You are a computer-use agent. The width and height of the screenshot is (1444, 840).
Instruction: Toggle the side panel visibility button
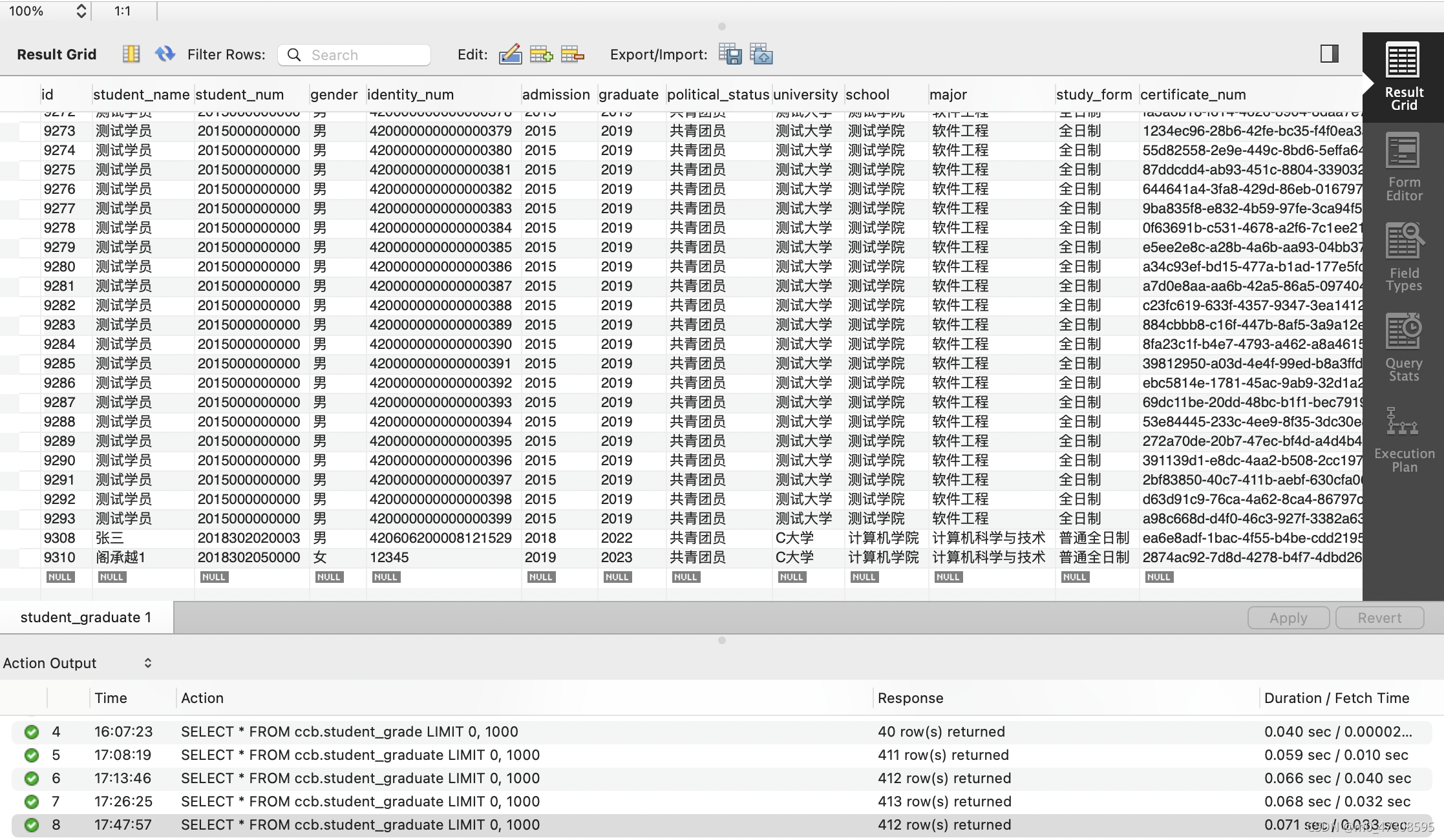pyautogui.click(x=1329, y=54)
